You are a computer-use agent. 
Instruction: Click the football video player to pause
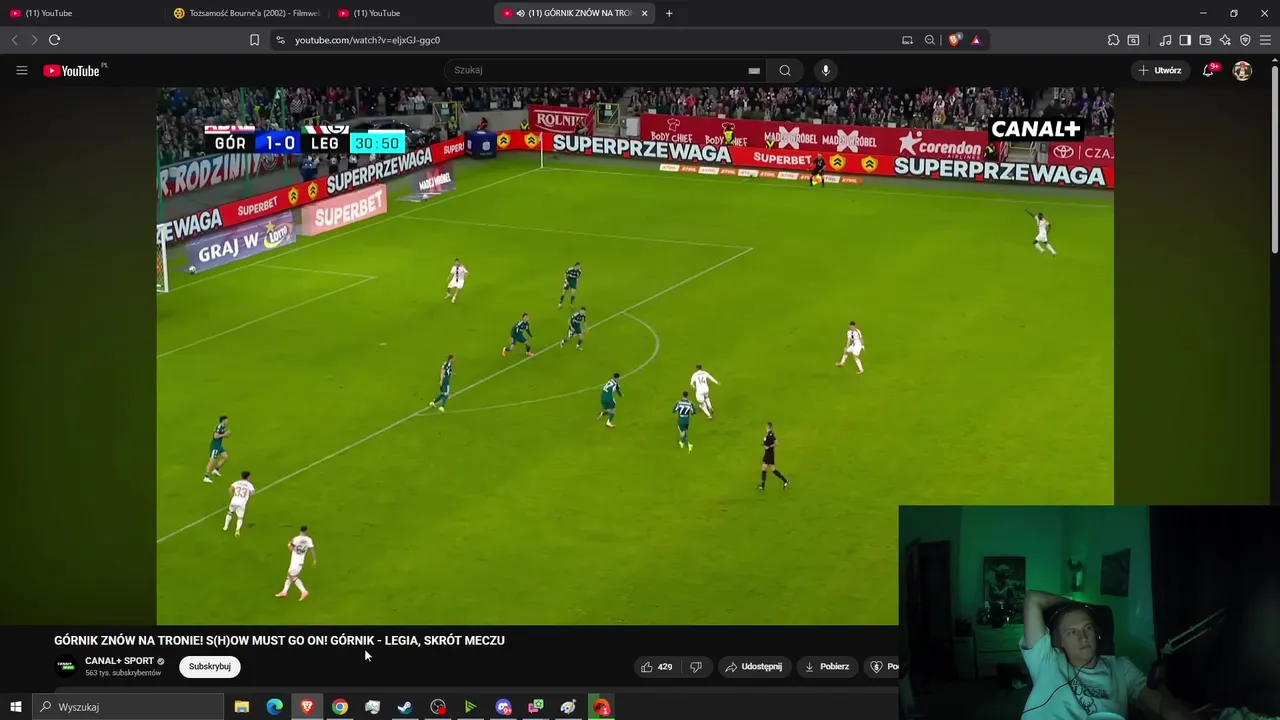click(x=635, y=355)
